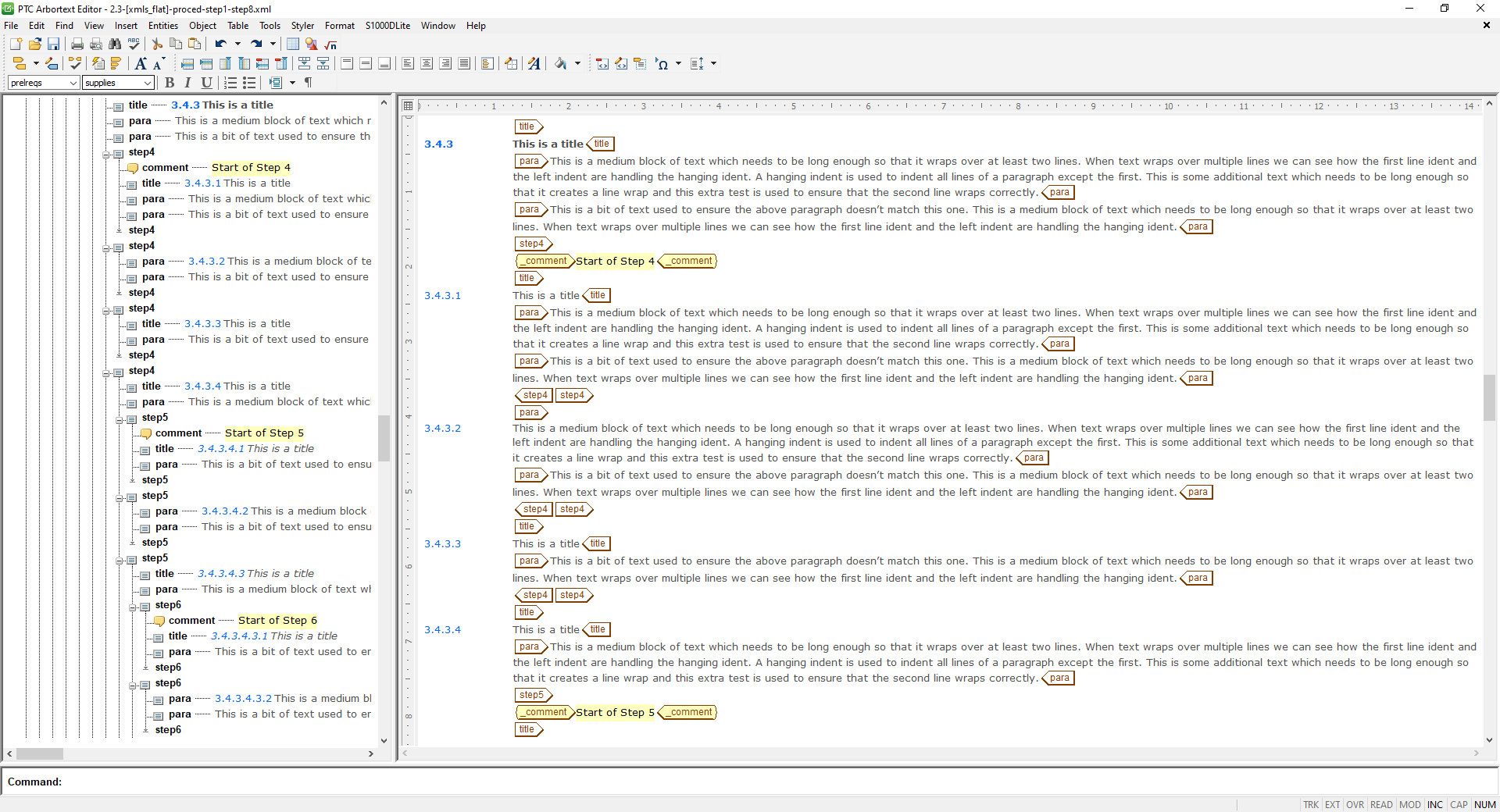This screenshot has height=812, width=1500.
Task: Click the Insert Symbol omega icon
Action: tap(662, 63)
